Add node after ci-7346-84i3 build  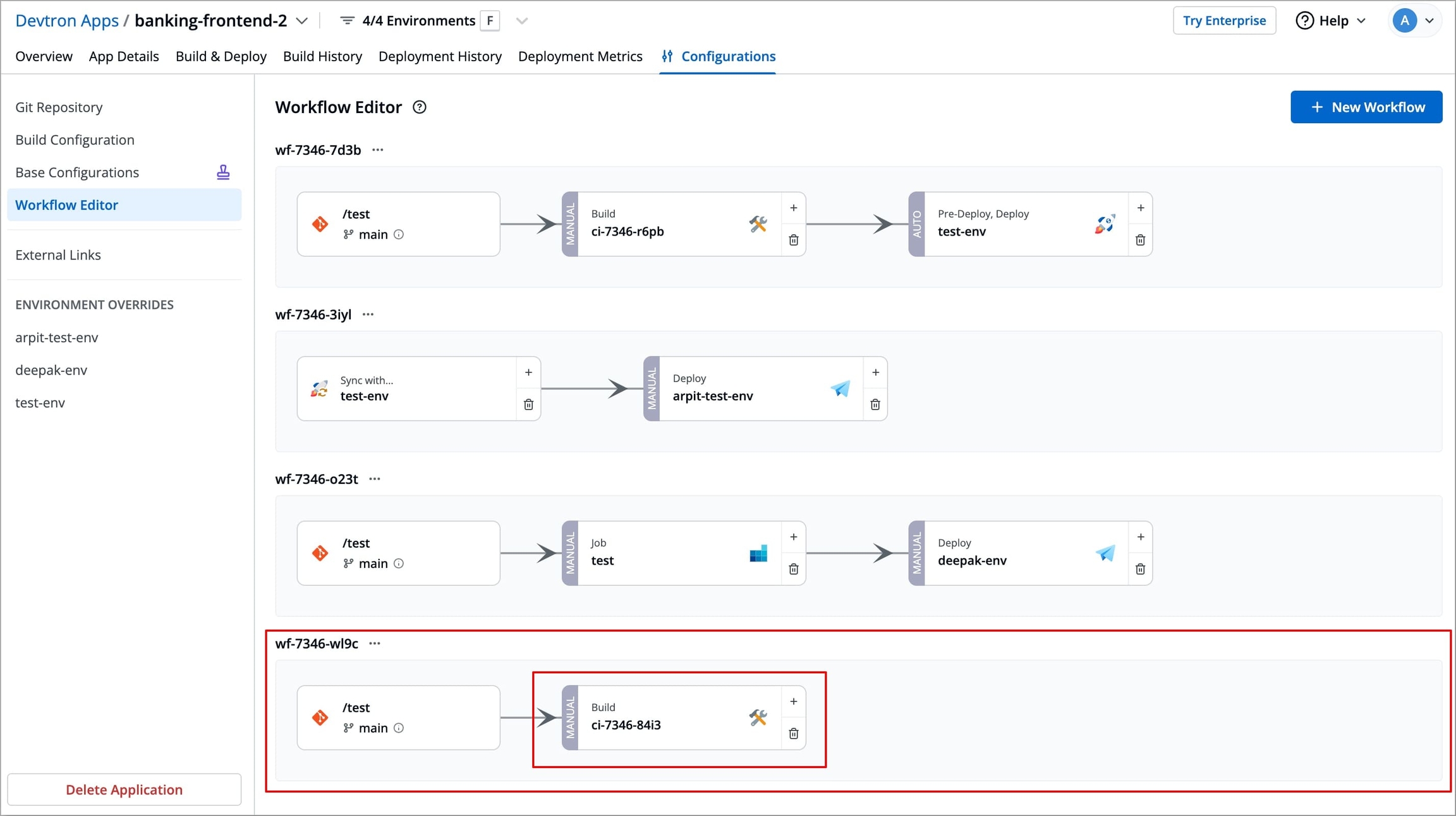[x=793, y=701]
